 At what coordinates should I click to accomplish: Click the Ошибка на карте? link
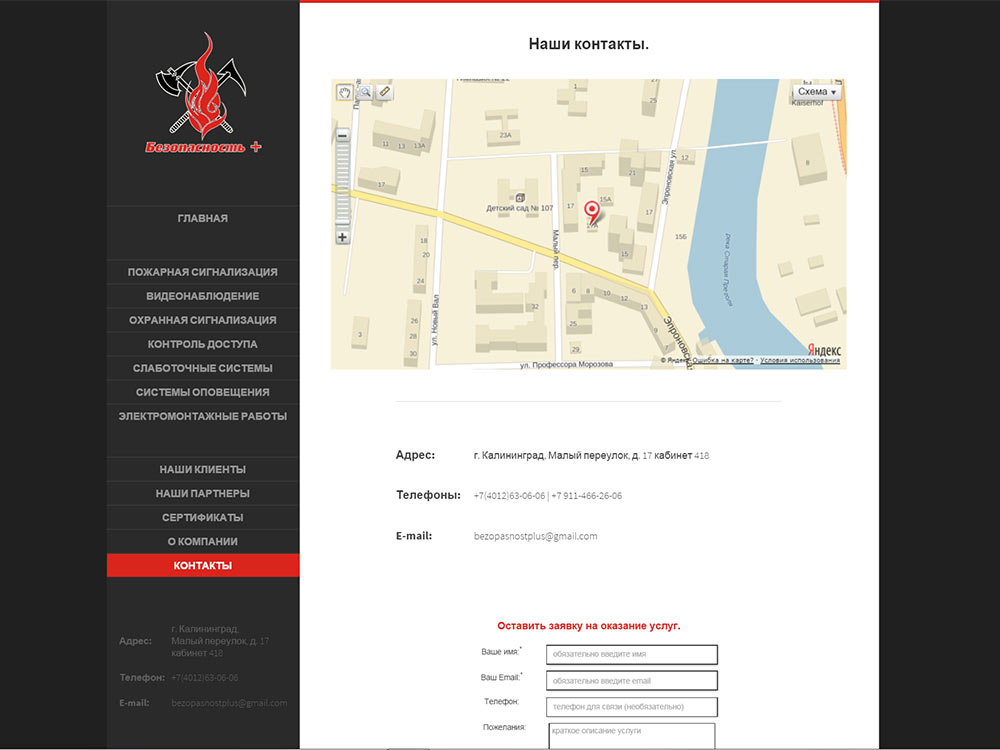pyautogui.click(x=723, y=360)
